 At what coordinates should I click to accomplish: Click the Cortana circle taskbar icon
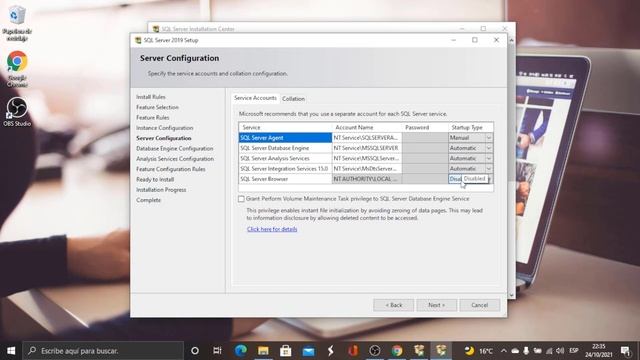[195, 351]
